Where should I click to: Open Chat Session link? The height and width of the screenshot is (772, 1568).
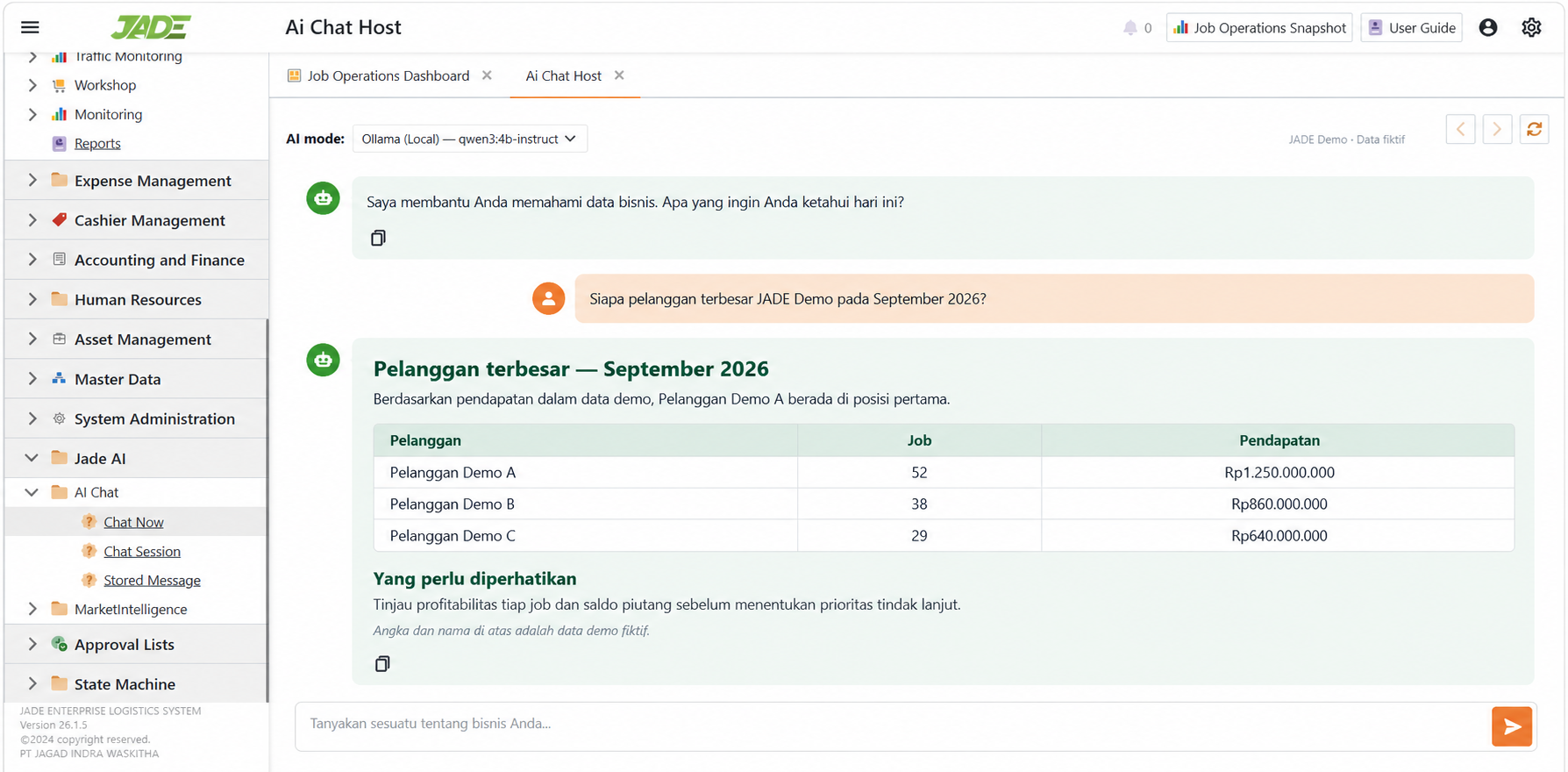(142, 551)
